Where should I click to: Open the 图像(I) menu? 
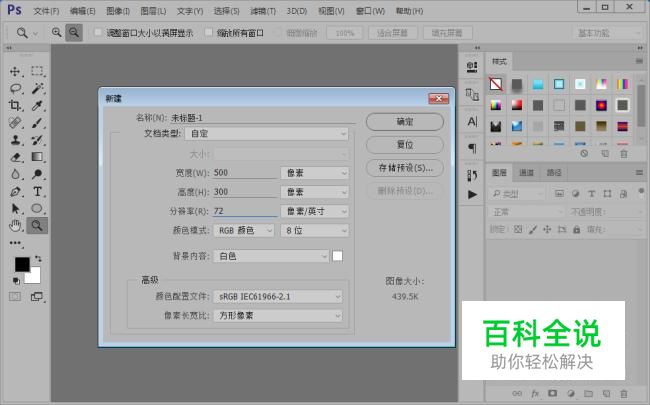[118, 11]
